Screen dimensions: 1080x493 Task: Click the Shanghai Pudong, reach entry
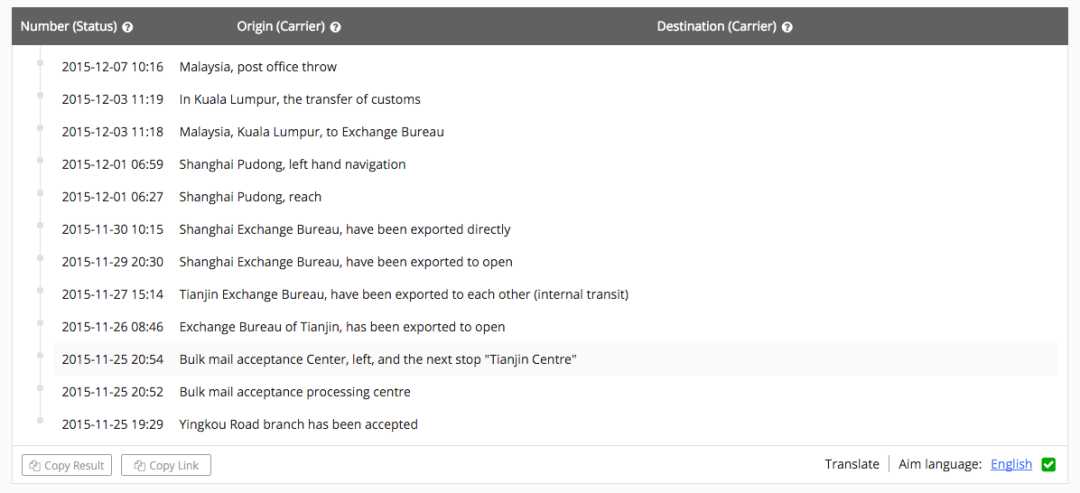pos(250,197)
